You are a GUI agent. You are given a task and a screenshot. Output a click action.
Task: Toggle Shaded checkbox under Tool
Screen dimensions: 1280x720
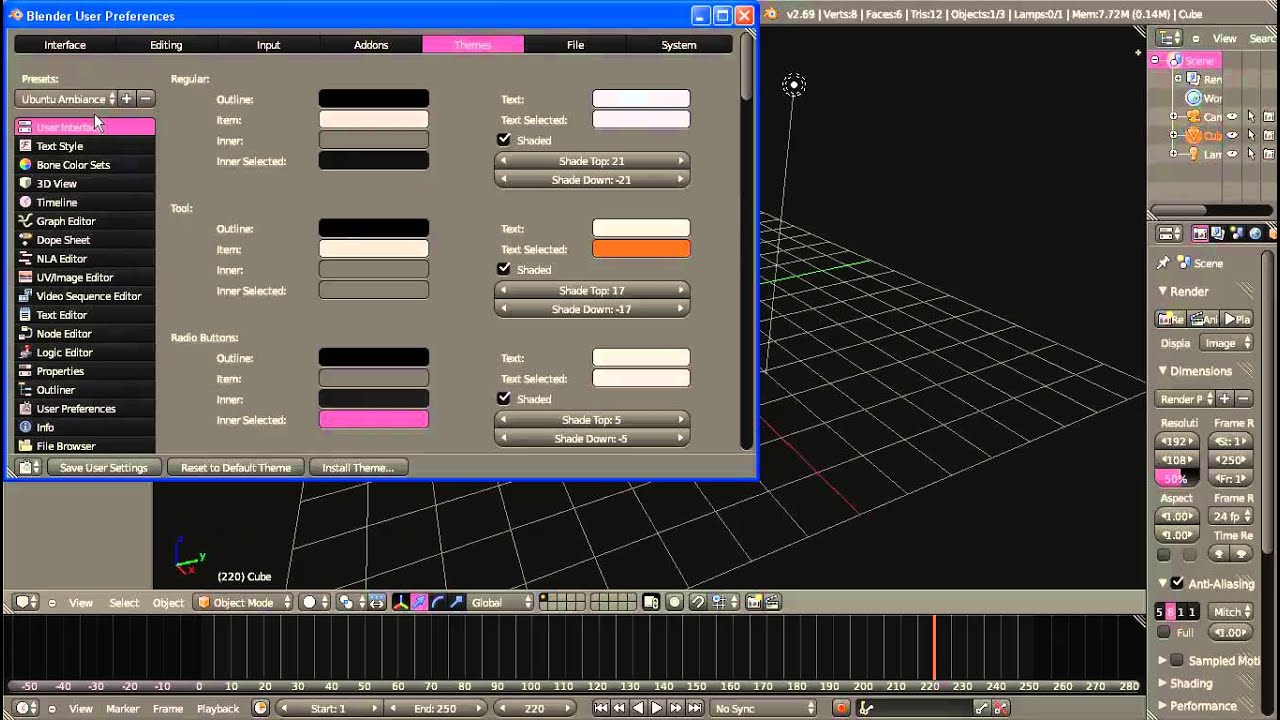pyautogui.click(x=504, y=269)
